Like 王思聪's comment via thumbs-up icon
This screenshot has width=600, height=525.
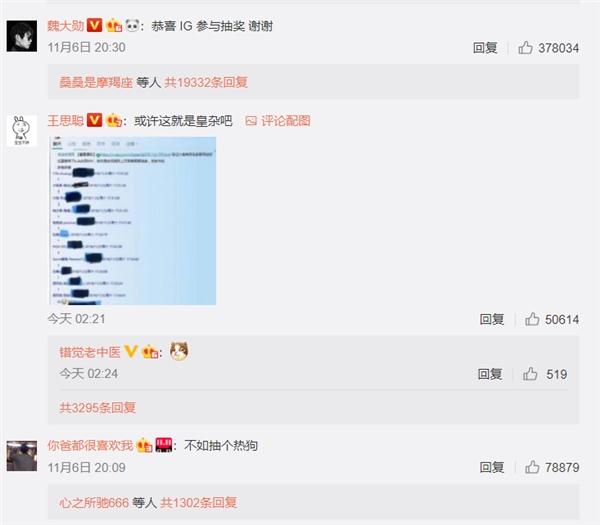click(x=532, y=319)
